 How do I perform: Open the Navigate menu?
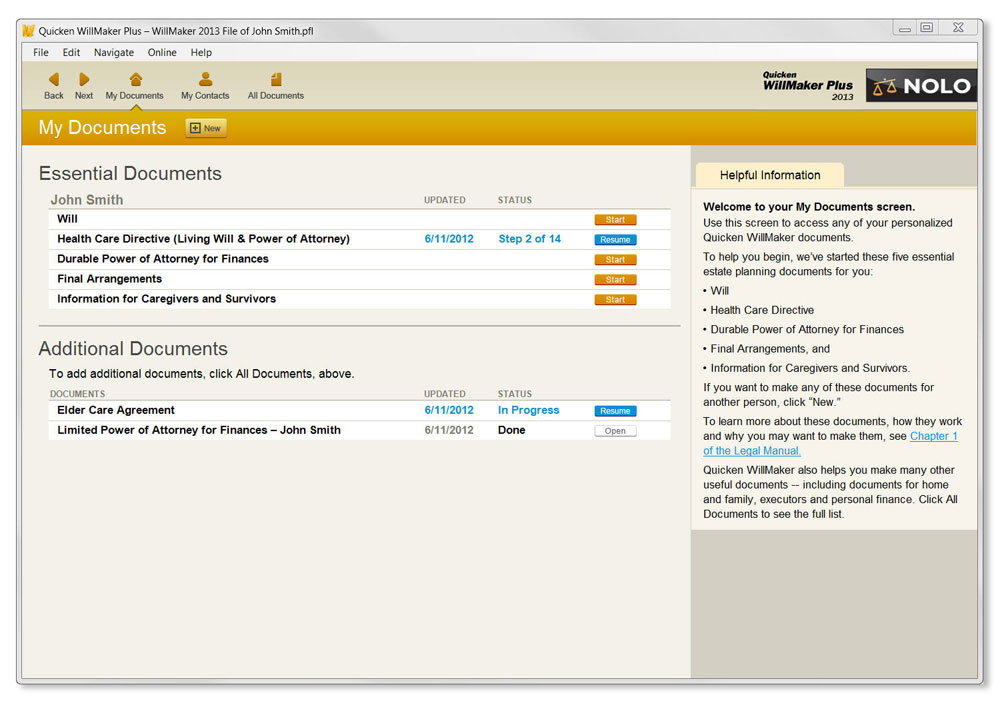point(114,53)
